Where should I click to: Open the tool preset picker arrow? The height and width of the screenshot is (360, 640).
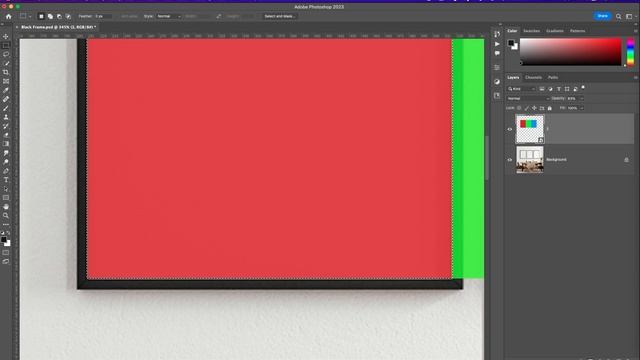pyautogui.click(x=30, y=16)
